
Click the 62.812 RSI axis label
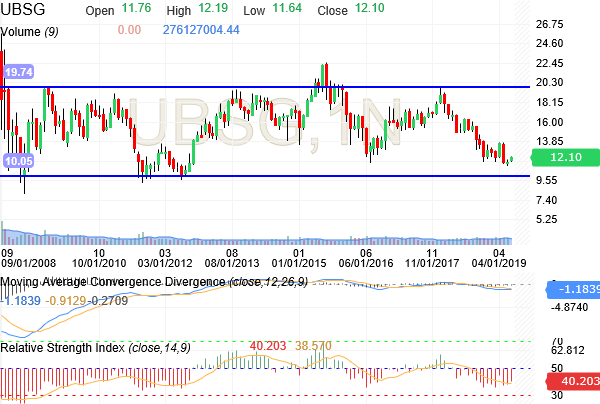[568, 350]
